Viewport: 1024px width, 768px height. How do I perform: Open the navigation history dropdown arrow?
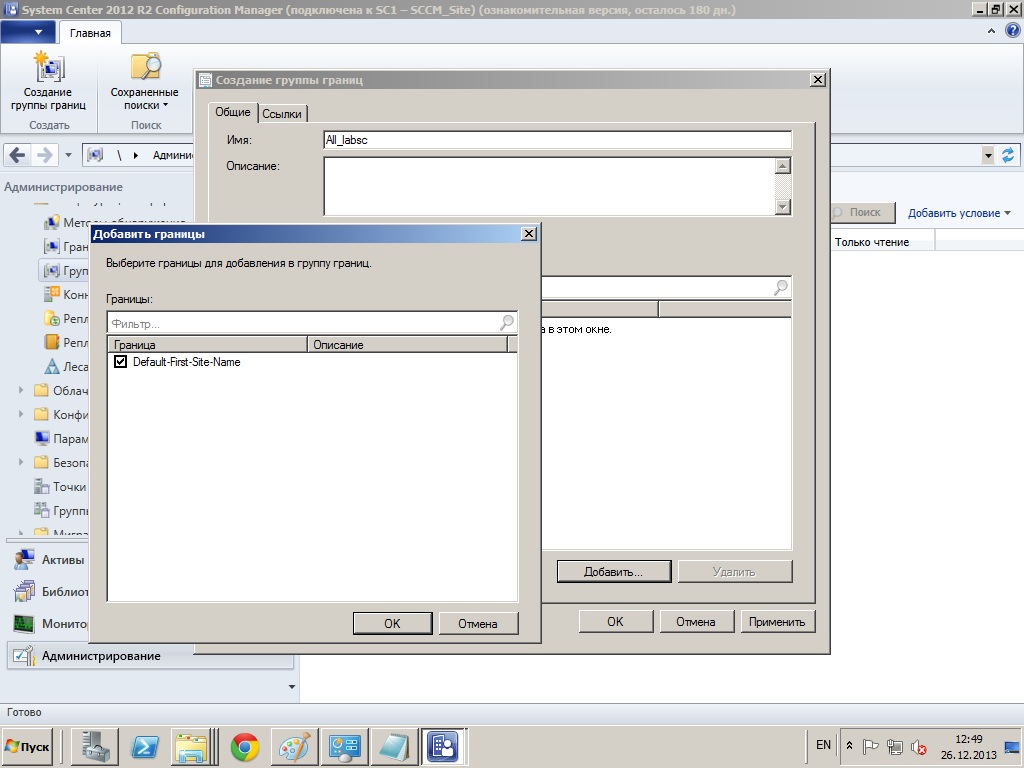click(x=69, y=155)
